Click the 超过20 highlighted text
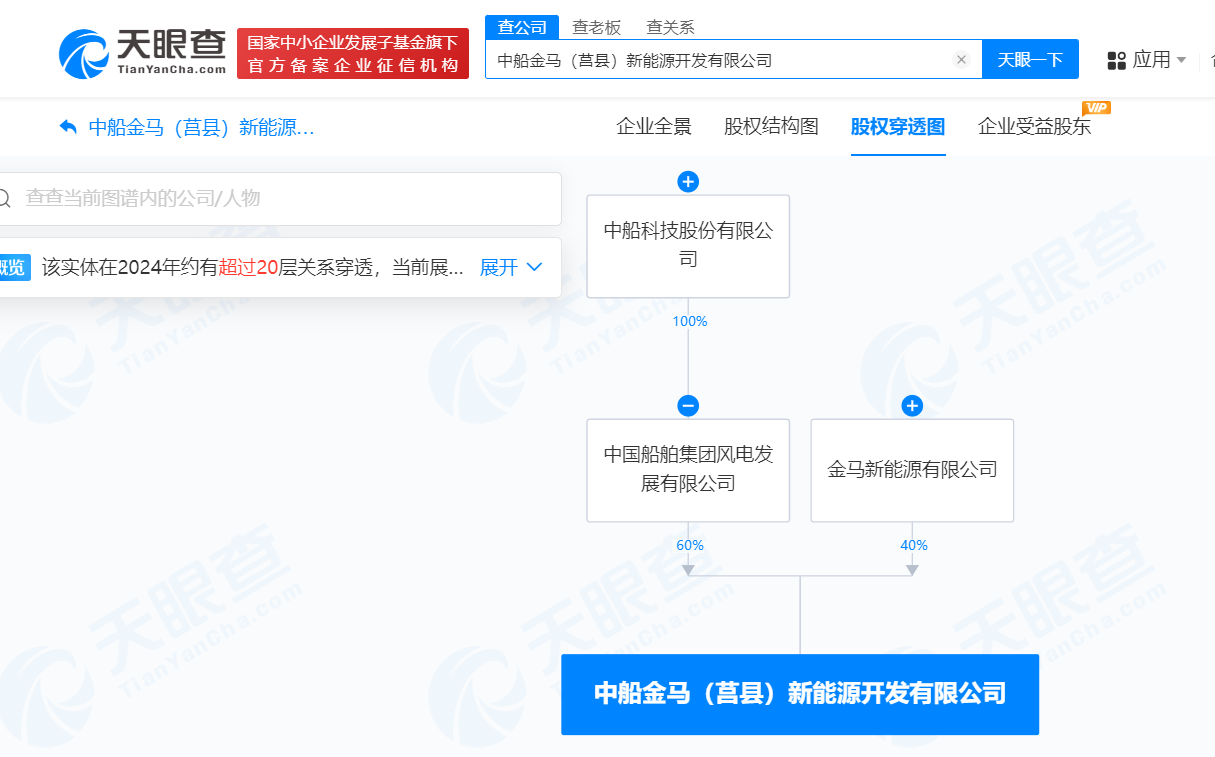The height and width of the screenshot is (757, 1215). pyautogui.click(x=248, y=267)
